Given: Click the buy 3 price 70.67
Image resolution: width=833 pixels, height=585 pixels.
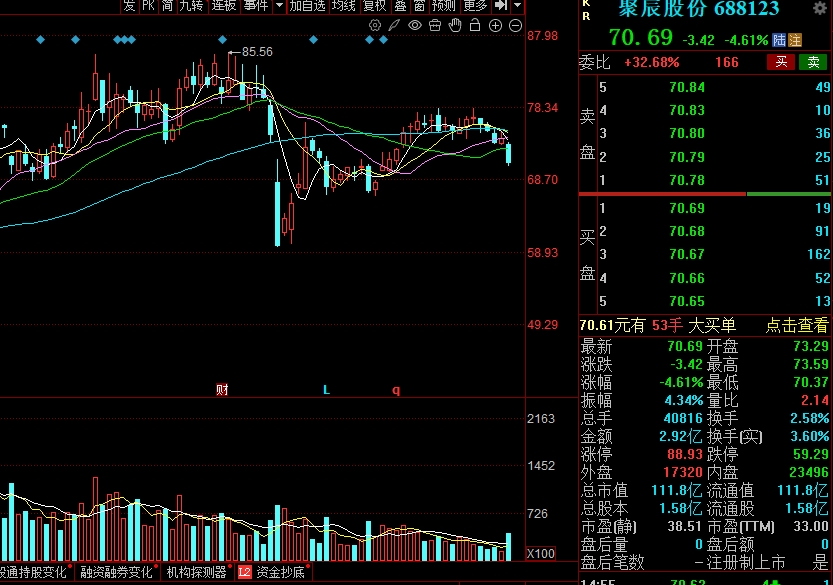Looking at the screenshot, I should (x=687, y=254).
